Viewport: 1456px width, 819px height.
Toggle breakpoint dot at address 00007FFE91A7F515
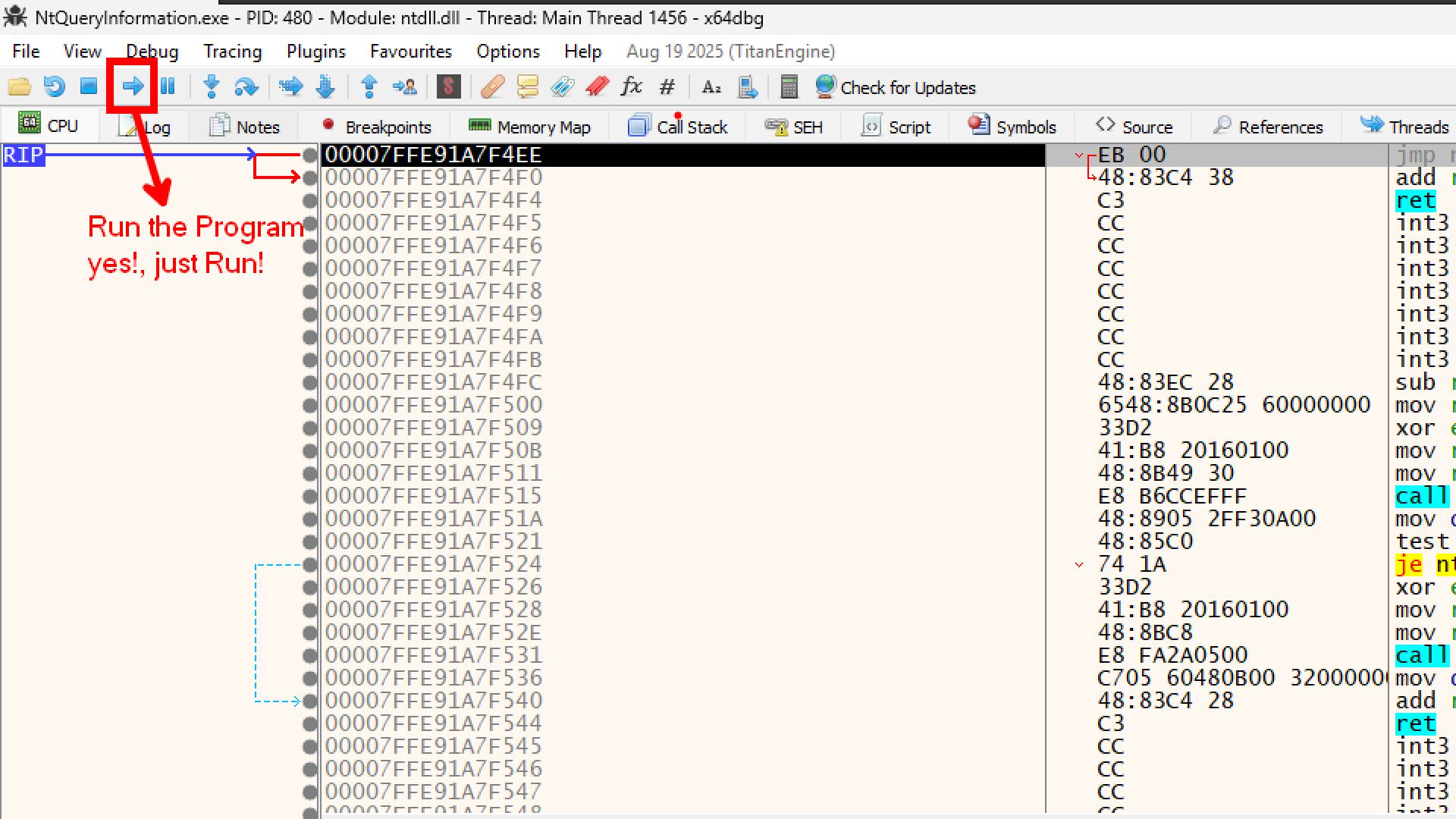[309, 497]
